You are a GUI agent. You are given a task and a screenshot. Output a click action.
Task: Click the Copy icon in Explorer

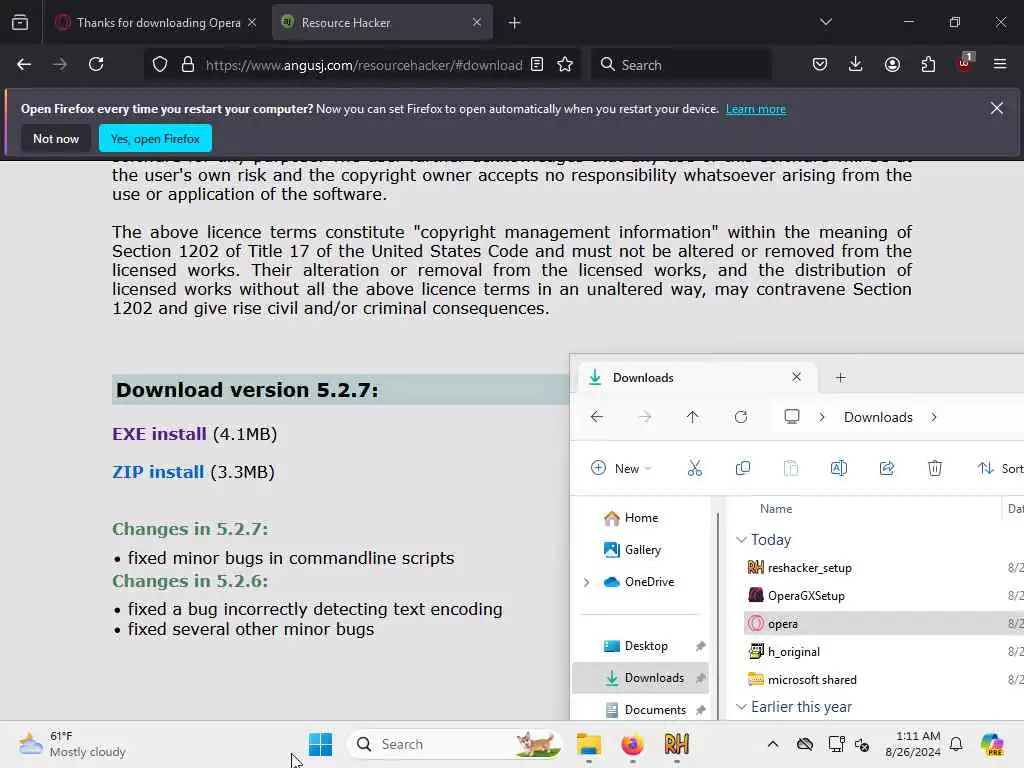coord(743,468)
